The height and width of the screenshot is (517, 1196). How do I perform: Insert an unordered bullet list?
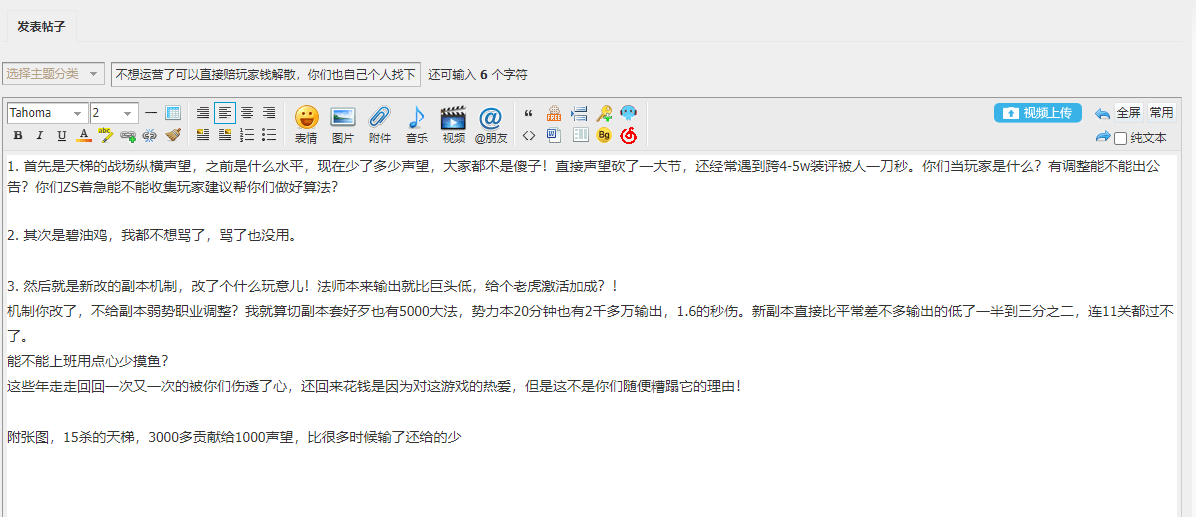coord(269,136)
